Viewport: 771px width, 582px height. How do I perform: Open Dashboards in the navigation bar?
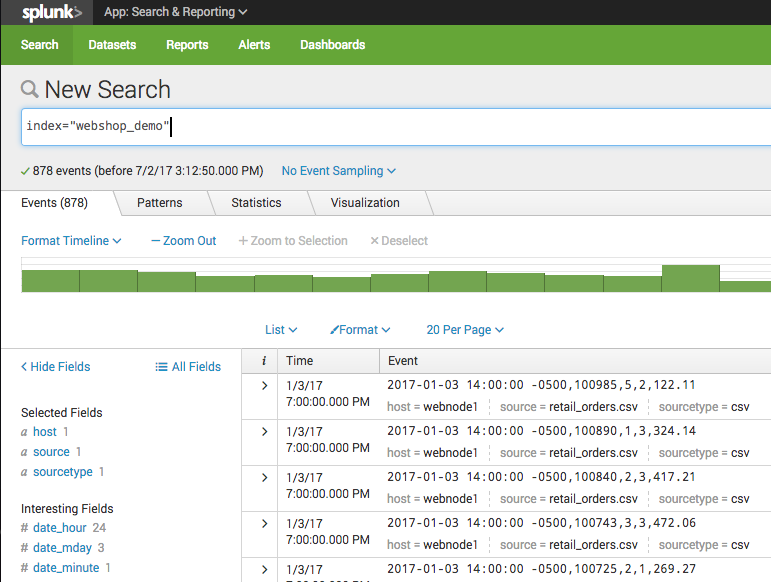point(332,45)
